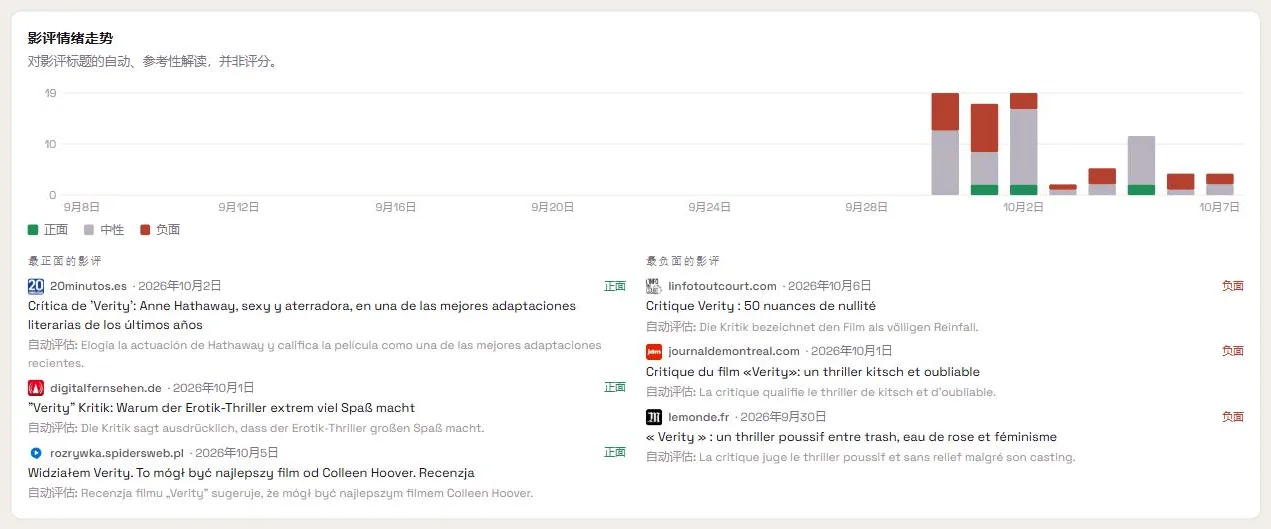The width and height of the screenshot is (1271, 529).
Task: Click the green 正面 legend swatch
Action: 33,230
